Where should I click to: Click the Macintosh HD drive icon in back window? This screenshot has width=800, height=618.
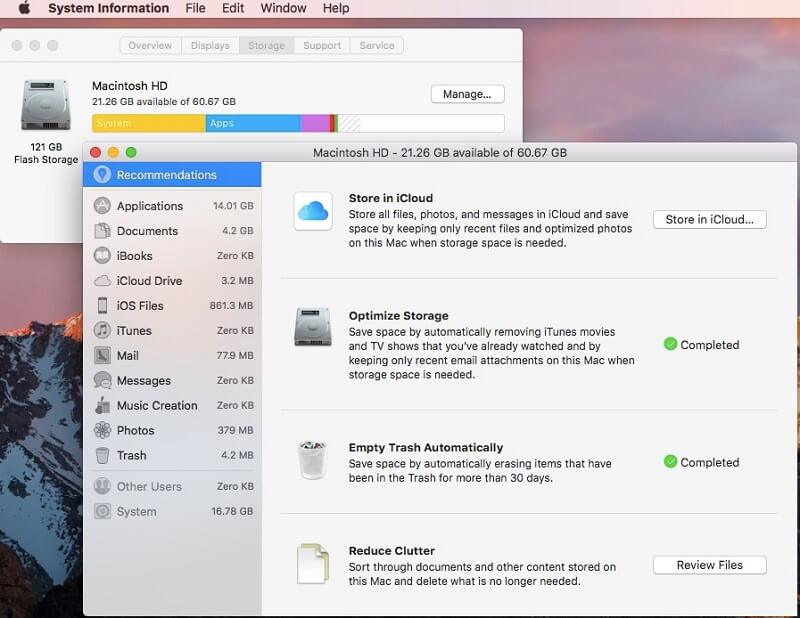point(45,105)
